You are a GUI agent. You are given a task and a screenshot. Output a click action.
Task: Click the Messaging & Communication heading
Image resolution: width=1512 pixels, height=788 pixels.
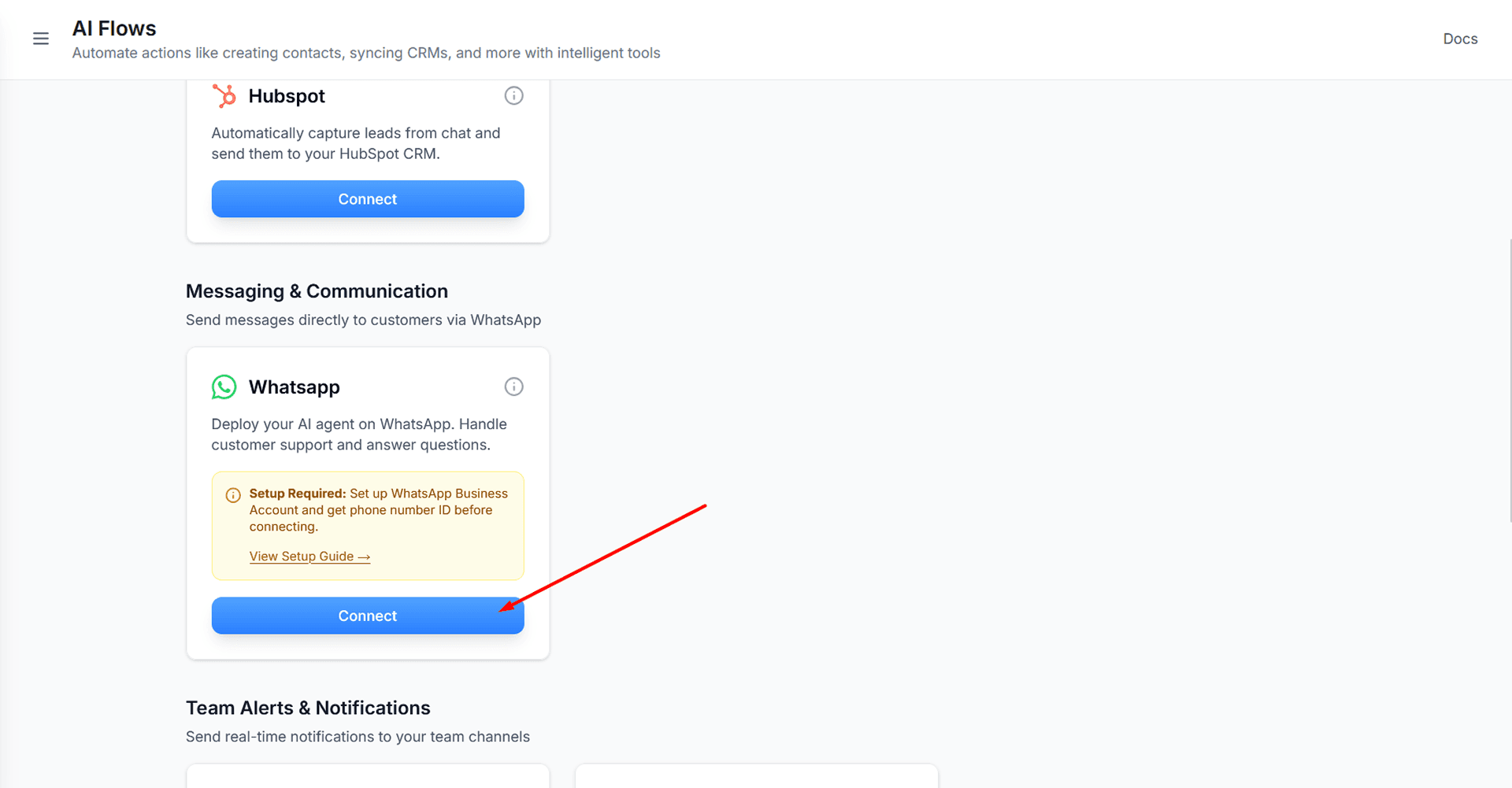coord(317,291)
